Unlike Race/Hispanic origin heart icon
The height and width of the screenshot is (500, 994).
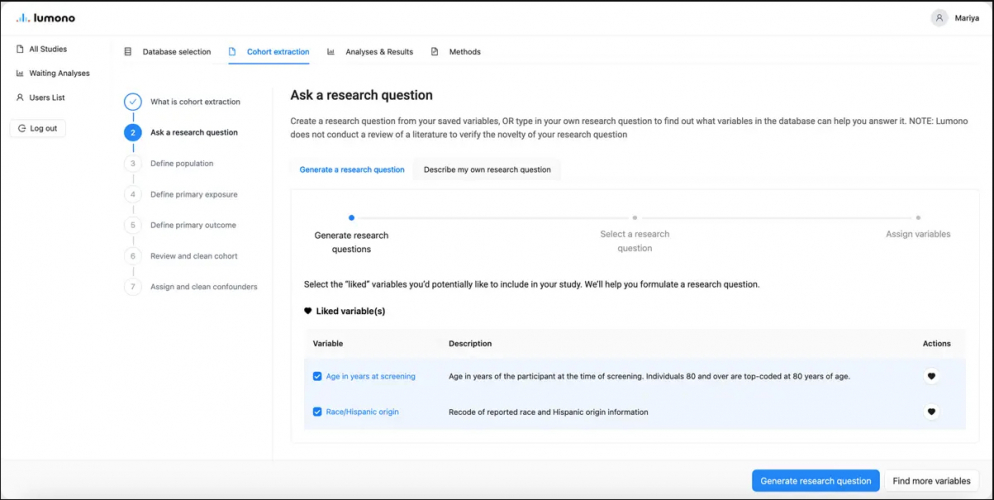pyautogui.click(x=931, y=412)
